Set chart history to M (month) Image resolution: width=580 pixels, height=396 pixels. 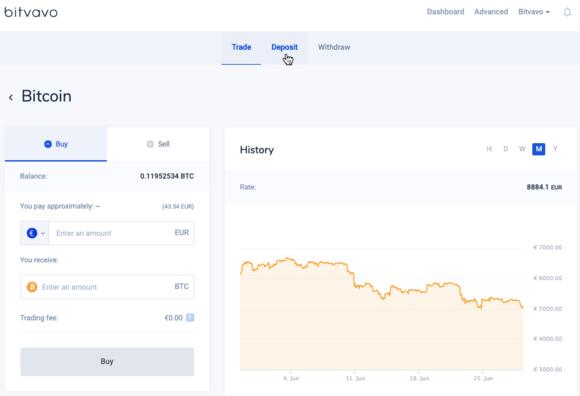(539, 149)
